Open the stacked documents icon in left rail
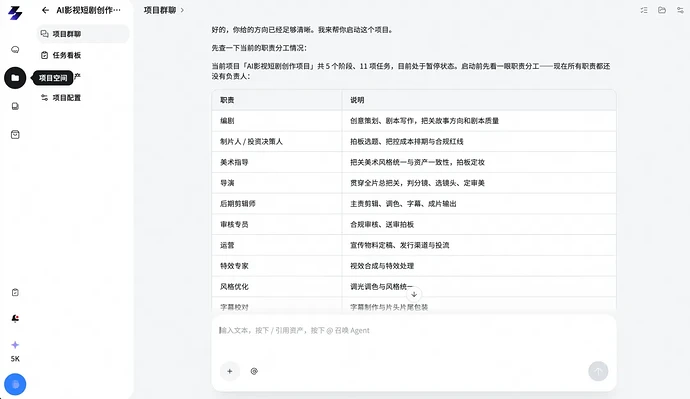The width and height of the screenshot is (690, 399). [15, 106]
